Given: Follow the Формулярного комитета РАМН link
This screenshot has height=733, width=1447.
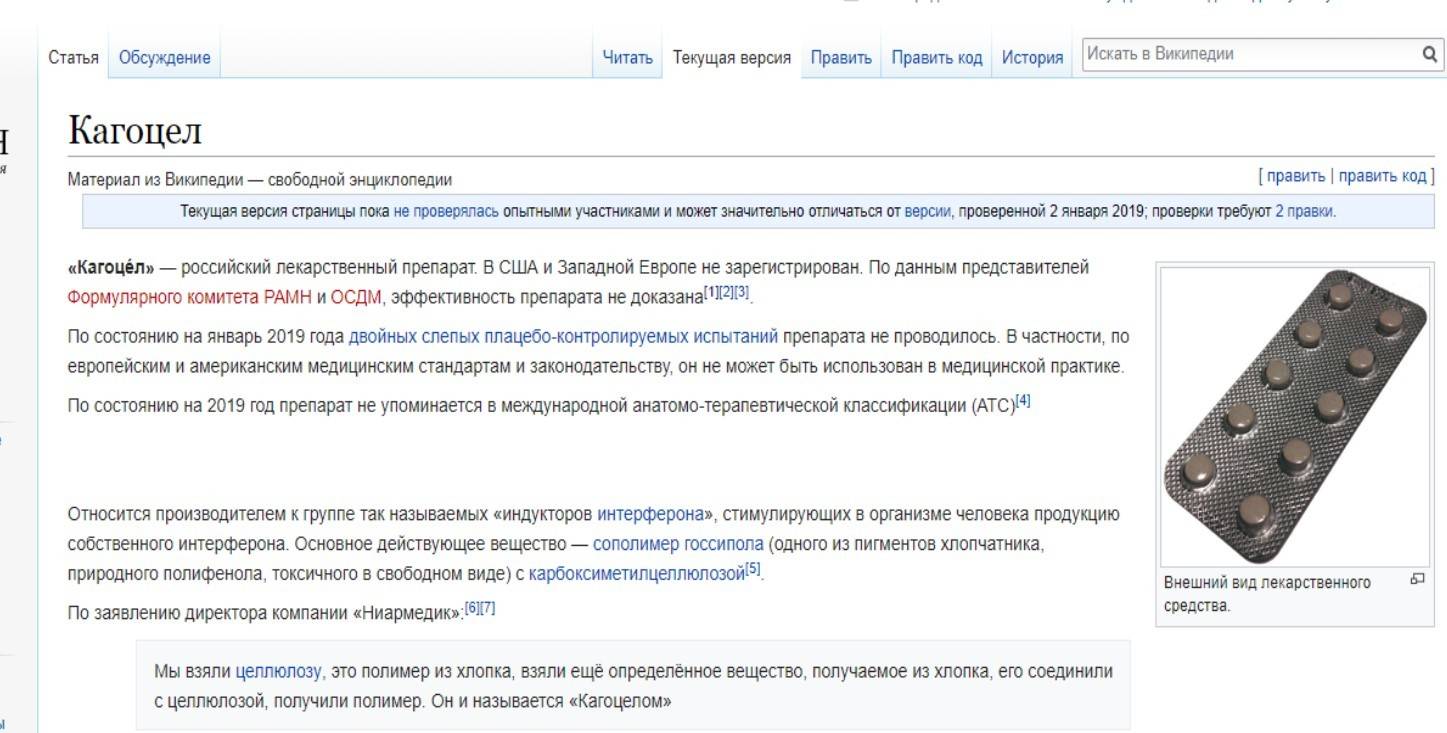Looking at the screenshot, I should pos(190,297).
